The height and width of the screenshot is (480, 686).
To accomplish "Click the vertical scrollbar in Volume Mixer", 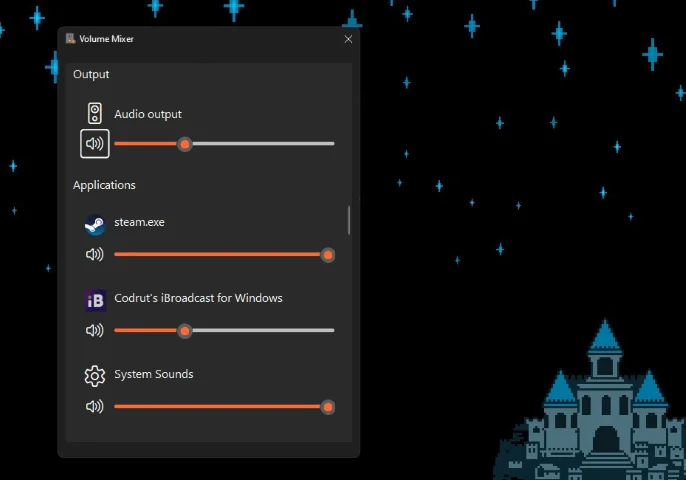I will [349, 220].
